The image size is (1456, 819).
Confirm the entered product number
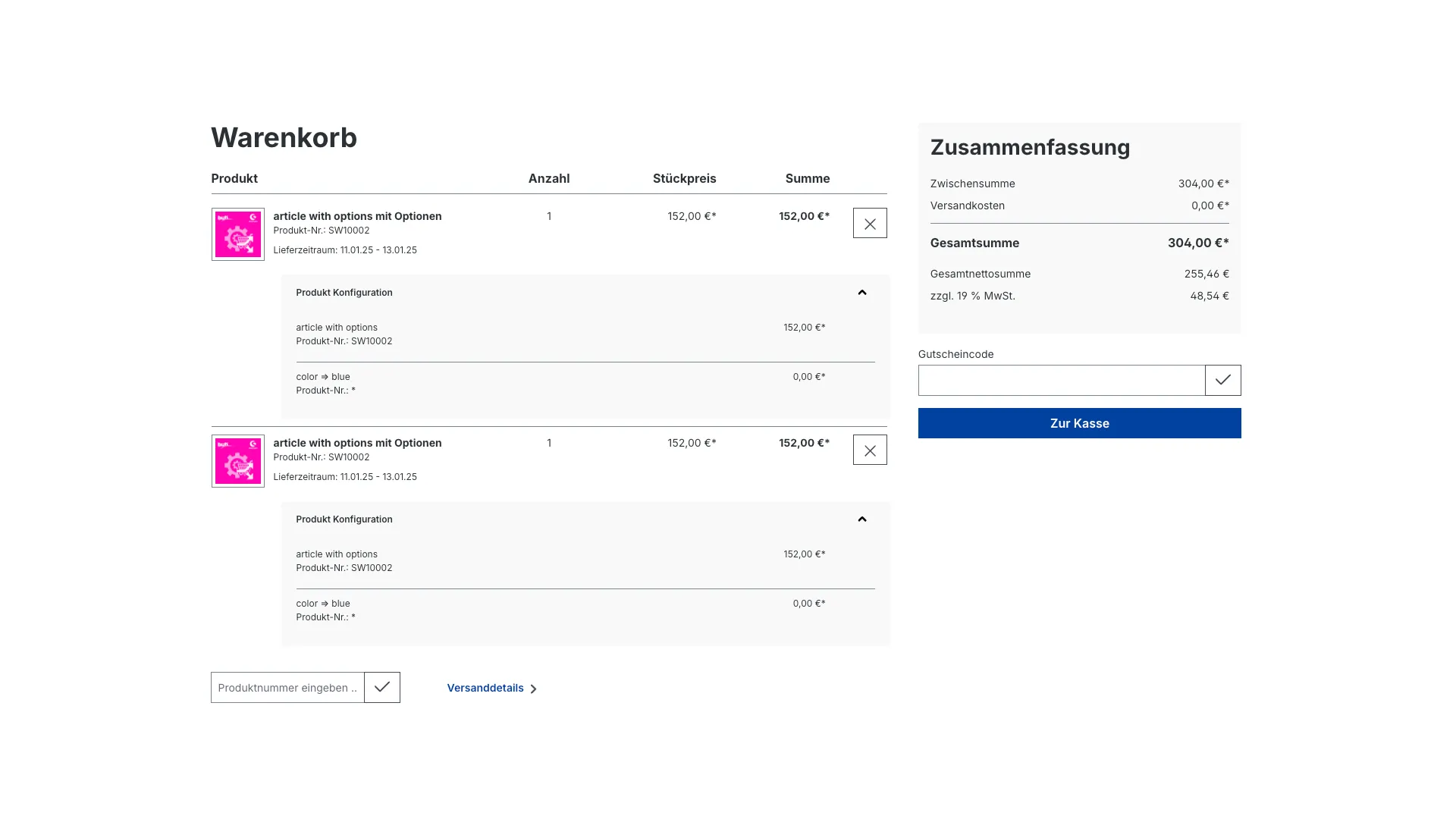click(381, 687)
